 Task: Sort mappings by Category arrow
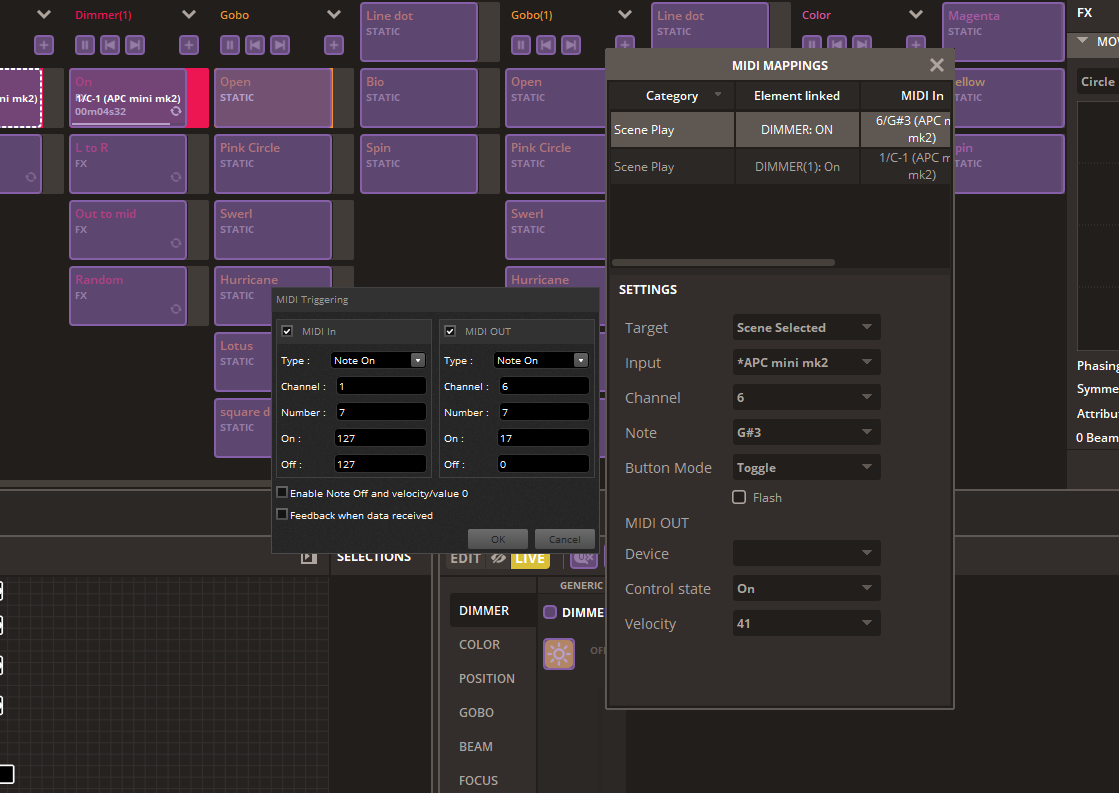(718, 94)
